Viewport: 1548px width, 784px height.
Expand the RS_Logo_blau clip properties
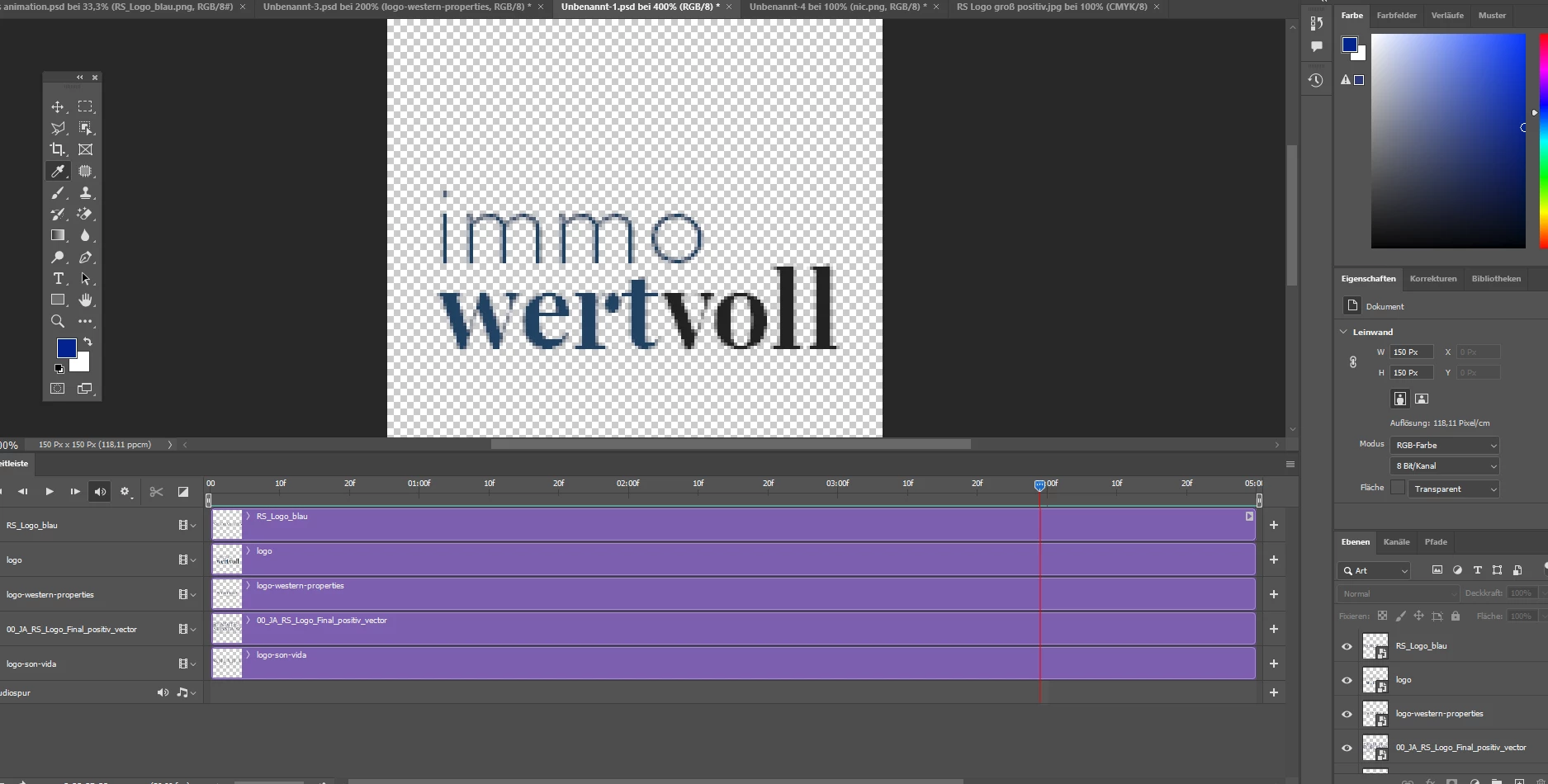tap(248, 517)
